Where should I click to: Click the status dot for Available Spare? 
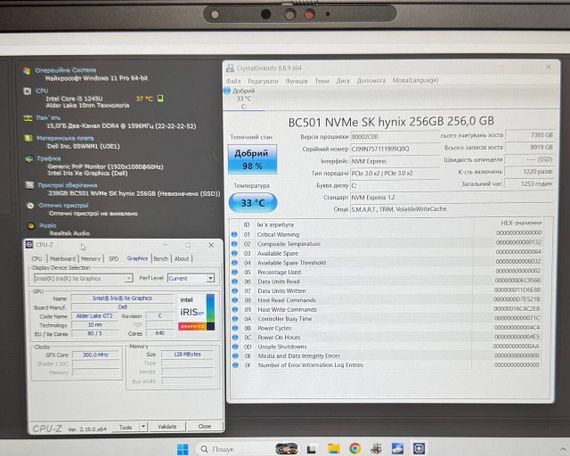pos(234,253)
